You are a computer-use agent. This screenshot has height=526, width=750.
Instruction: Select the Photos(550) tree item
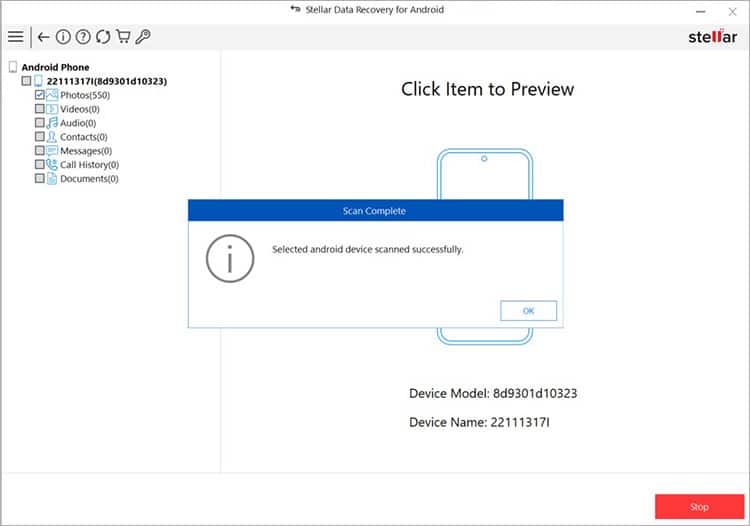[x=85, y=95]
